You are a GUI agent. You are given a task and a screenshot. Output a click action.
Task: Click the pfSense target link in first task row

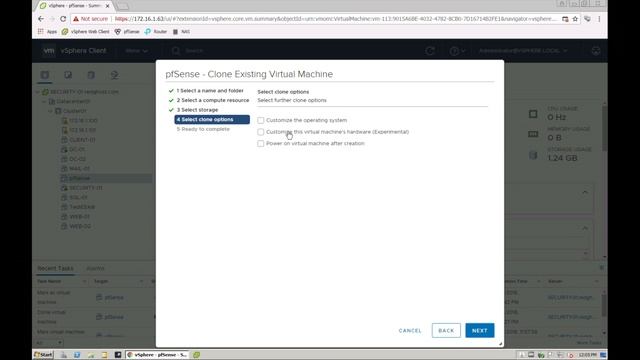[x=114, y=298]
